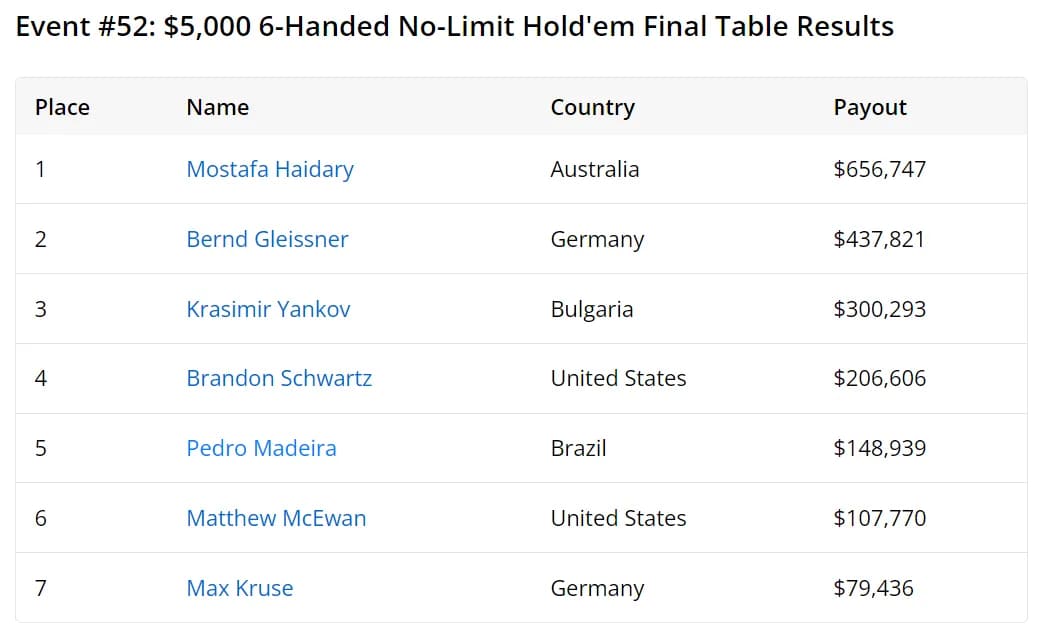Click the Country column header
The image size is (1044, 640).
tap(592, 107)
